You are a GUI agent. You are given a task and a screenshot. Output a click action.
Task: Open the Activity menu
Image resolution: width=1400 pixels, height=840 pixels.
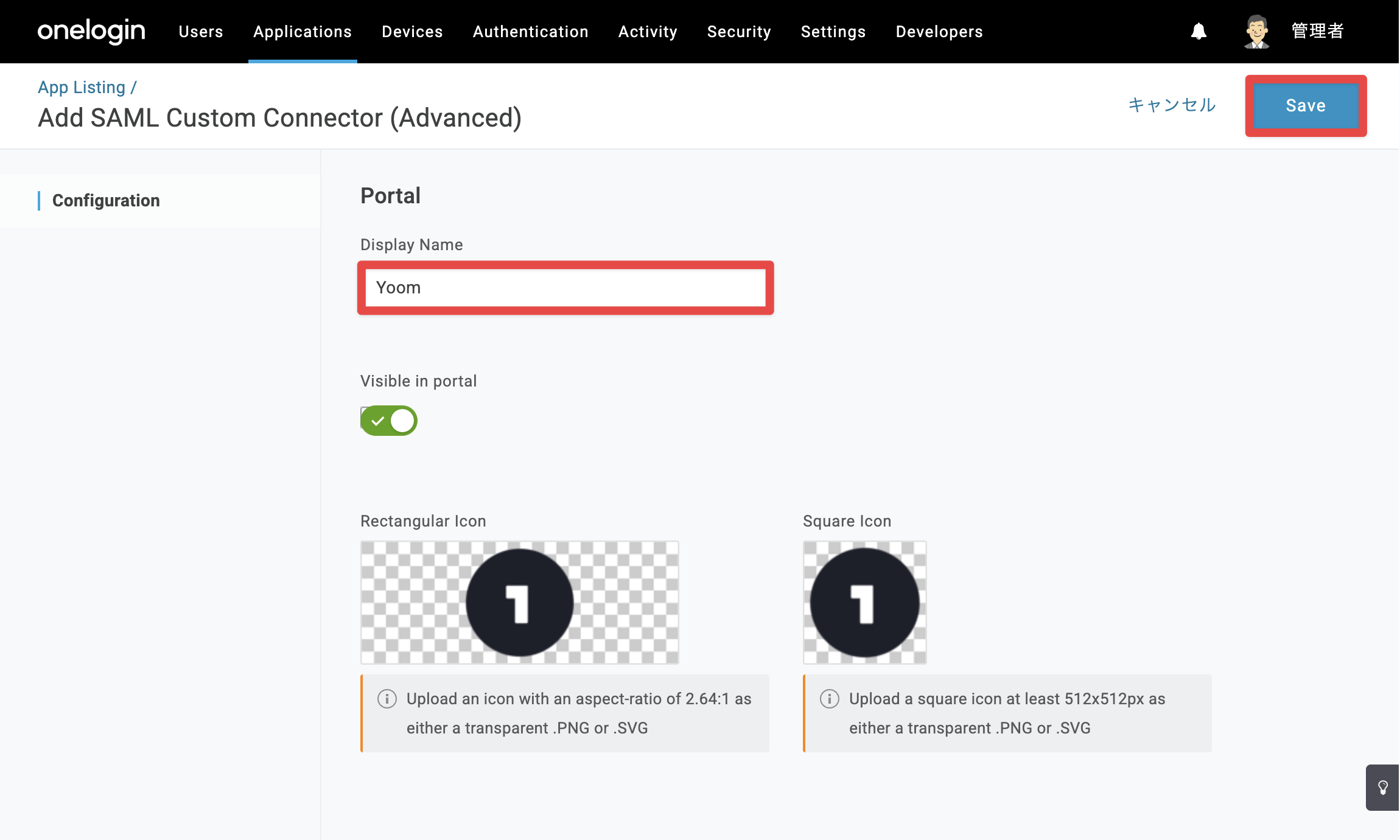click(x=648, y=32)
